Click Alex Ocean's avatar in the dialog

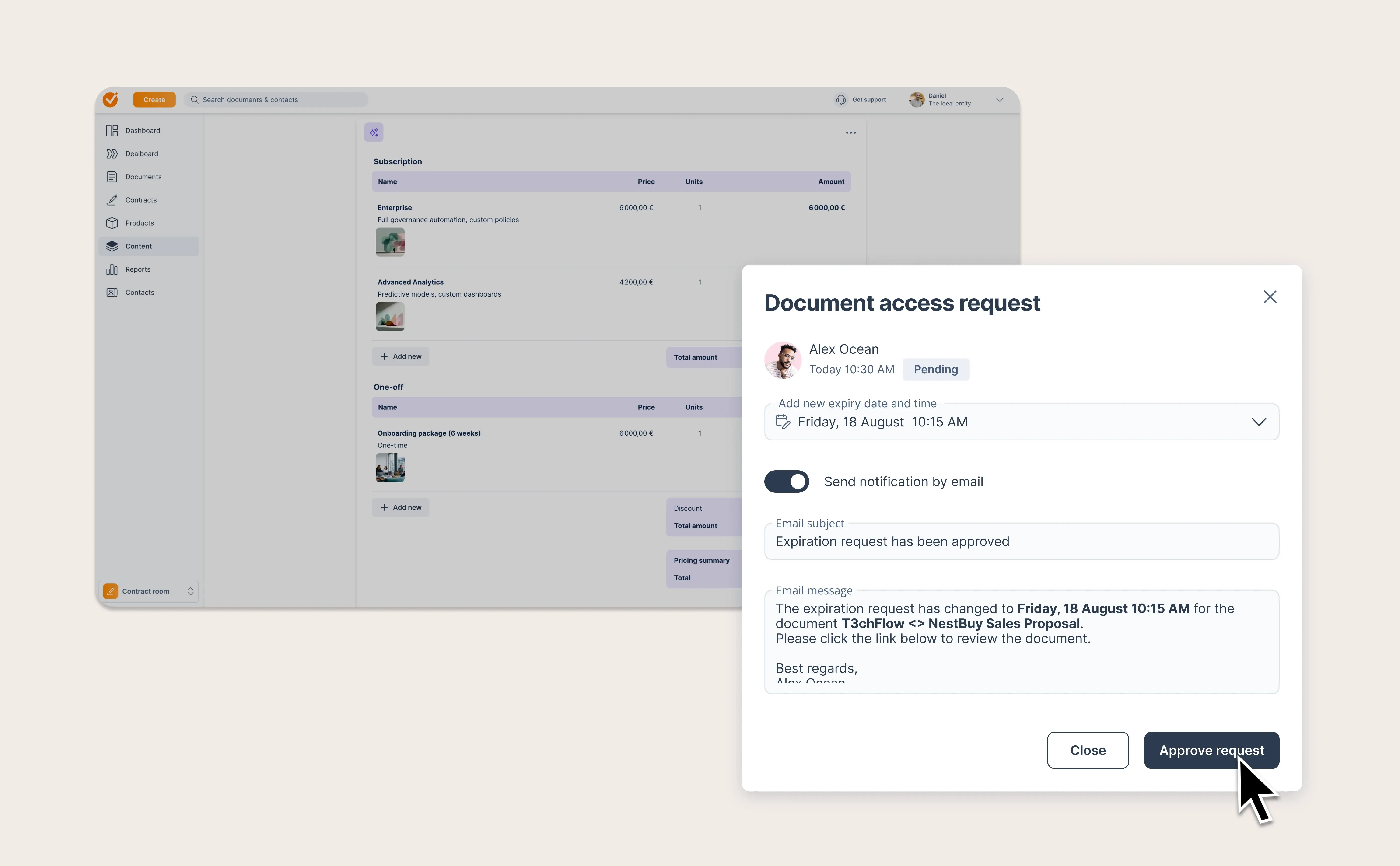[x=783, y=360]
